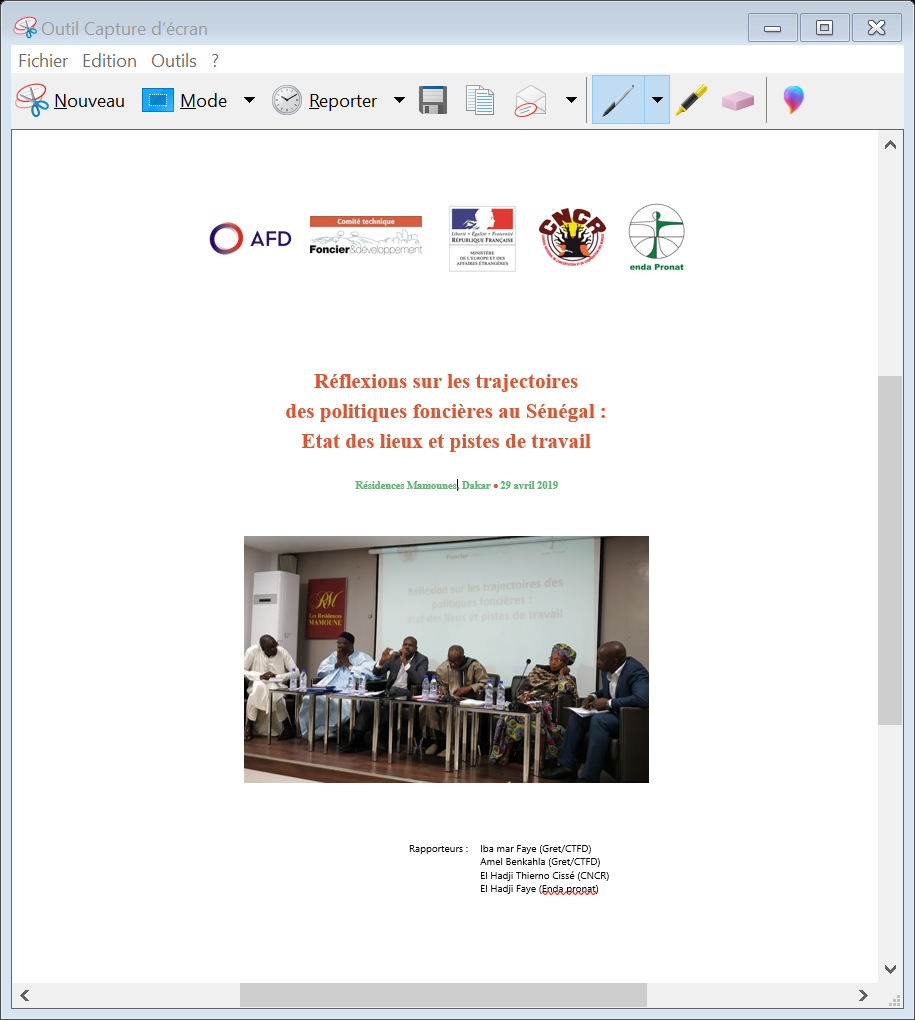Open the pen options dropdown arrow

click(657, 100)
